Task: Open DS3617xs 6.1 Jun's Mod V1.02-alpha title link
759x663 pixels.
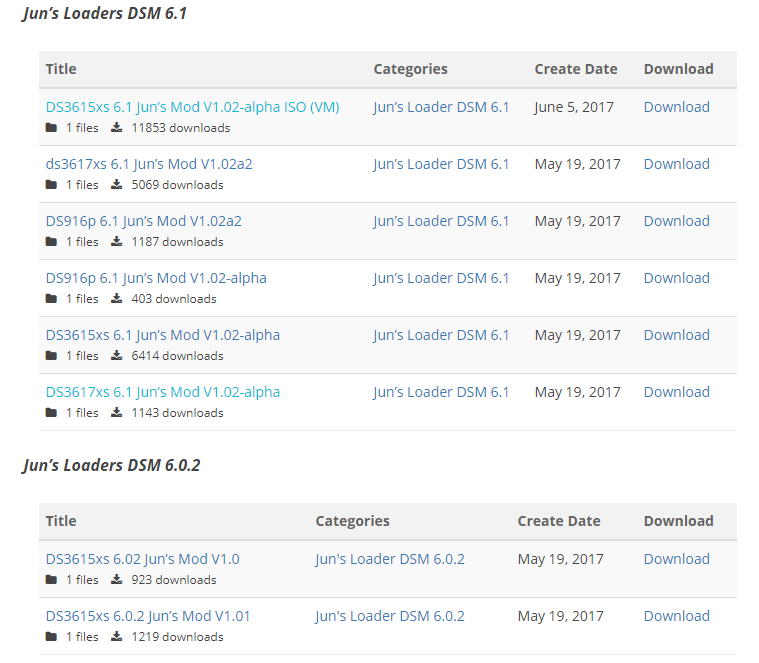Action: [163, 392]
